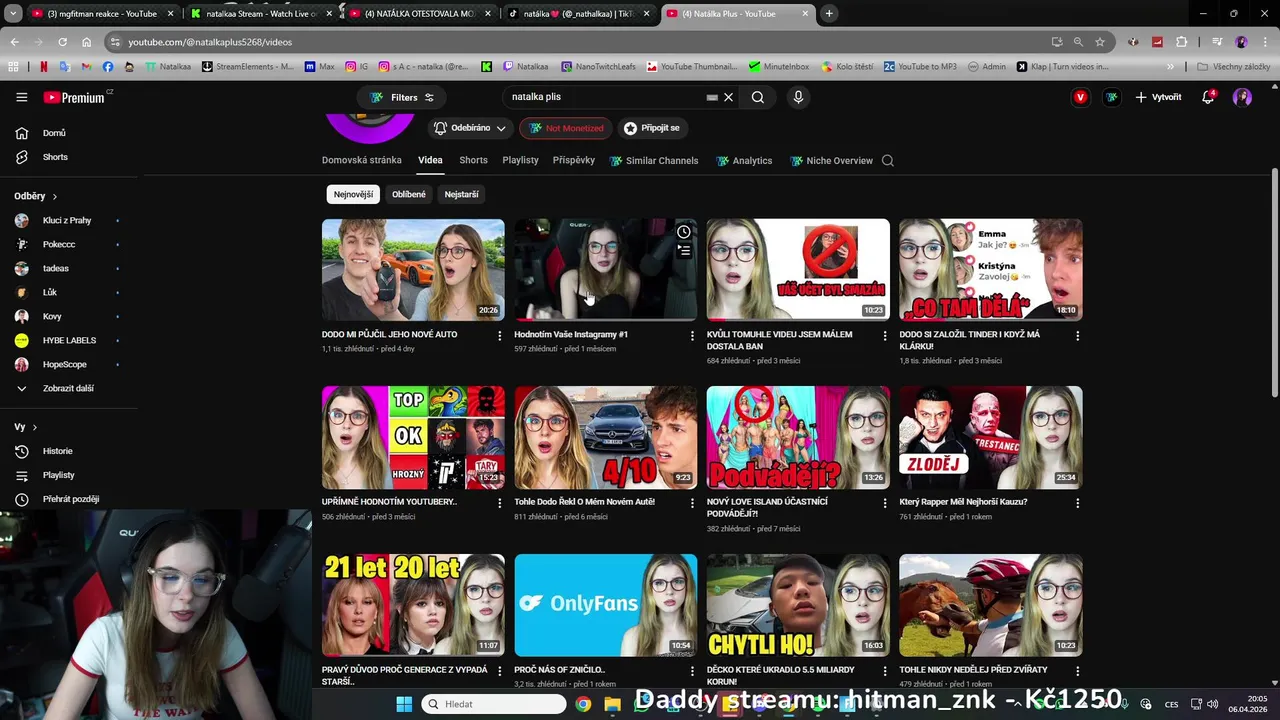Image resolution: width=1280 pixels, height=720 pixels.
Task: Search within channel magnifier icon
Action: tap(887, 160)
